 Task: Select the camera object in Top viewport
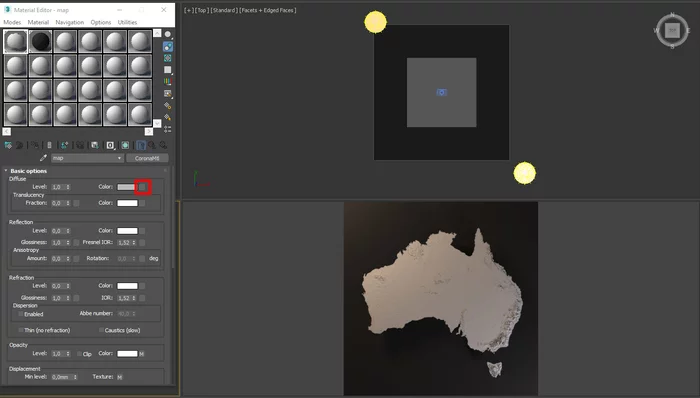click(x=442, y=92)
